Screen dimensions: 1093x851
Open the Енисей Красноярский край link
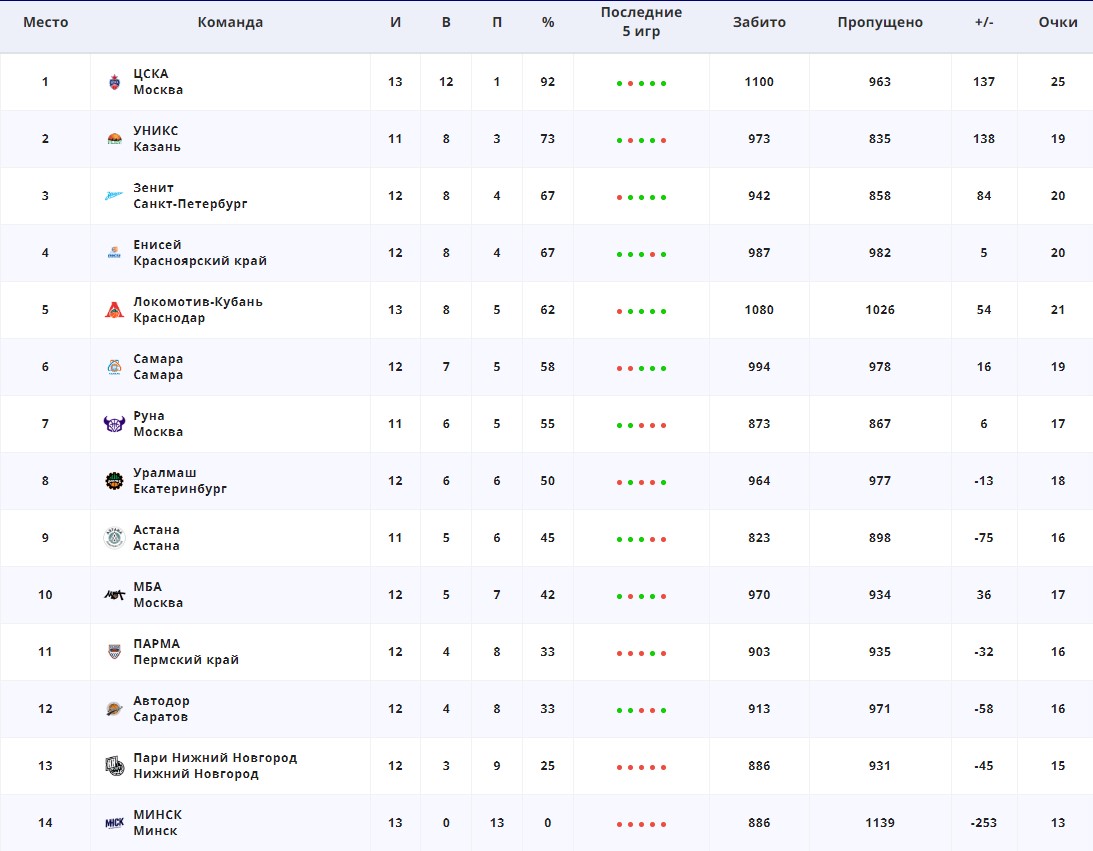coord(200,253)
